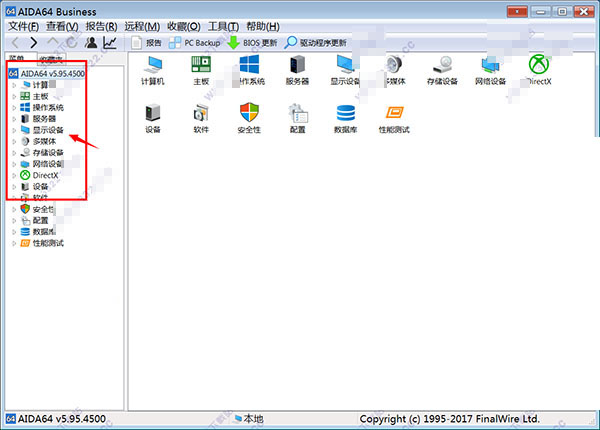Go forward with the right arrow toolbar button
The image size is (600, 430).
click(34, 42)
